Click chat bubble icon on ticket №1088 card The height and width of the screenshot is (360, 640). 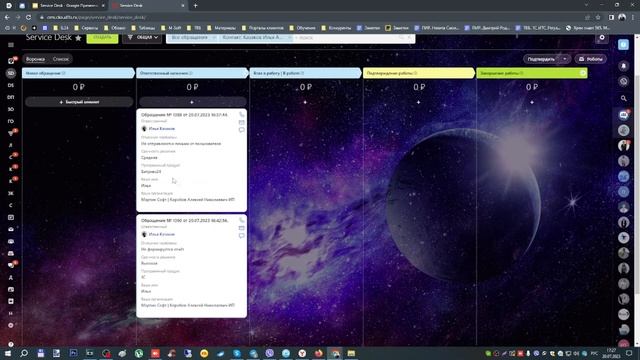click(x=242, y=130)
